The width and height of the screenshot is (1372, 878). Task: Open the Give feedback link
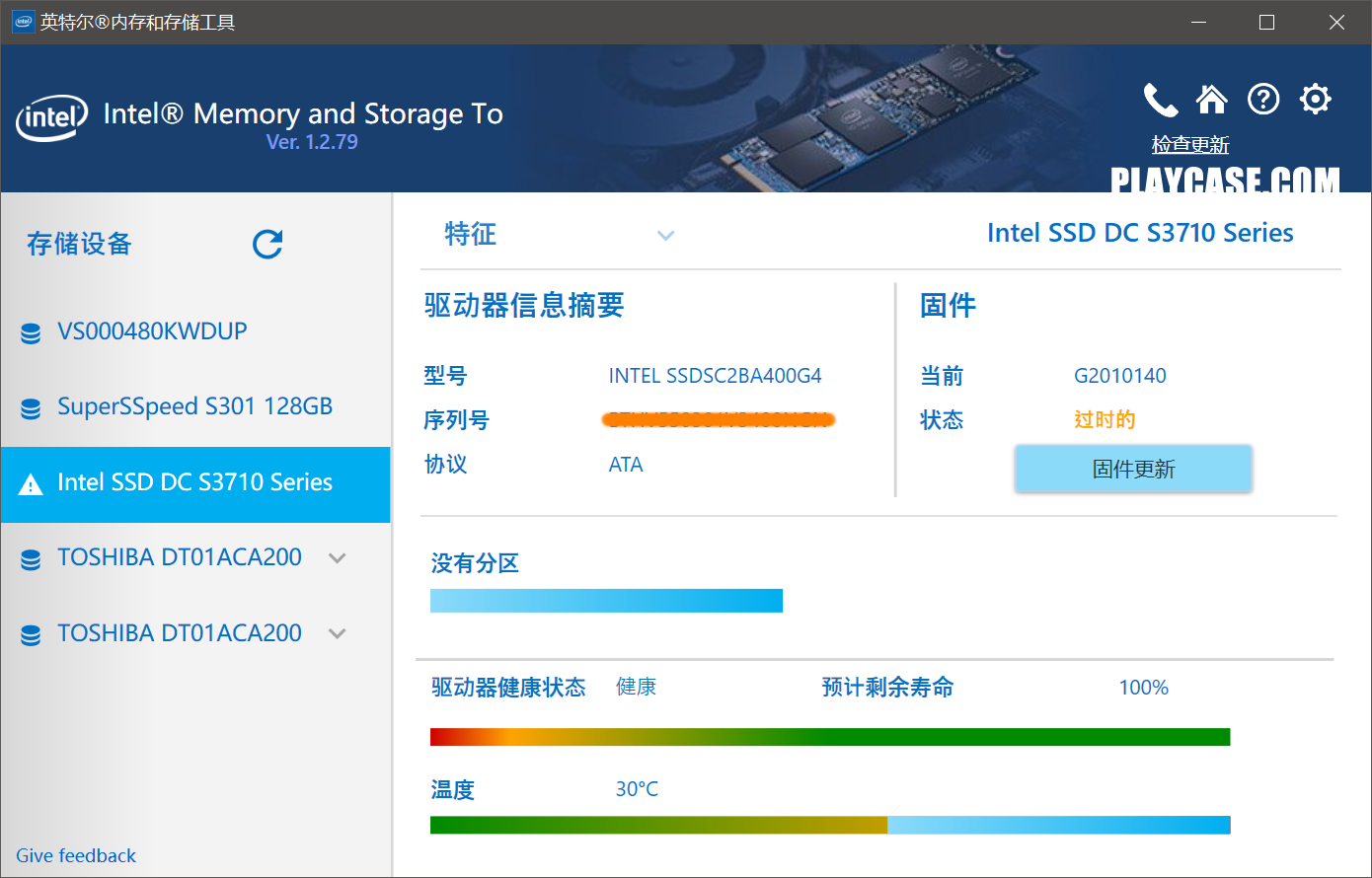pos(76,855)
